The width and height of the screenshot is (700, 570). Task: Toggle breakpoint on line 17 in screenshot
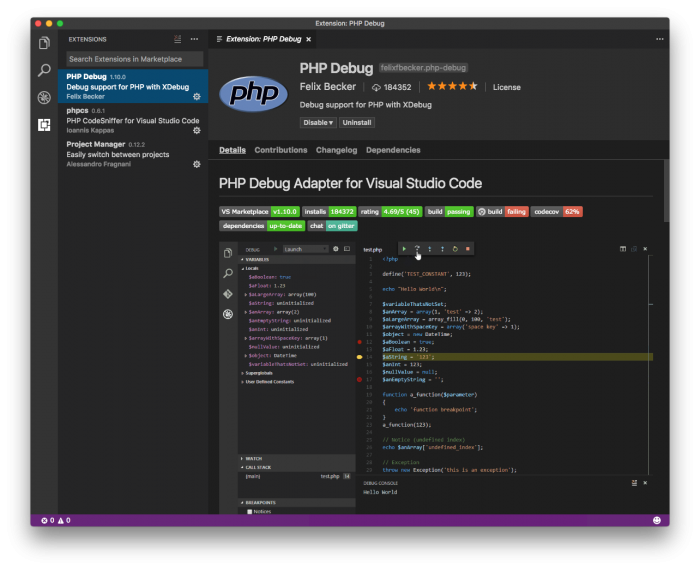(x=359, y=380)
